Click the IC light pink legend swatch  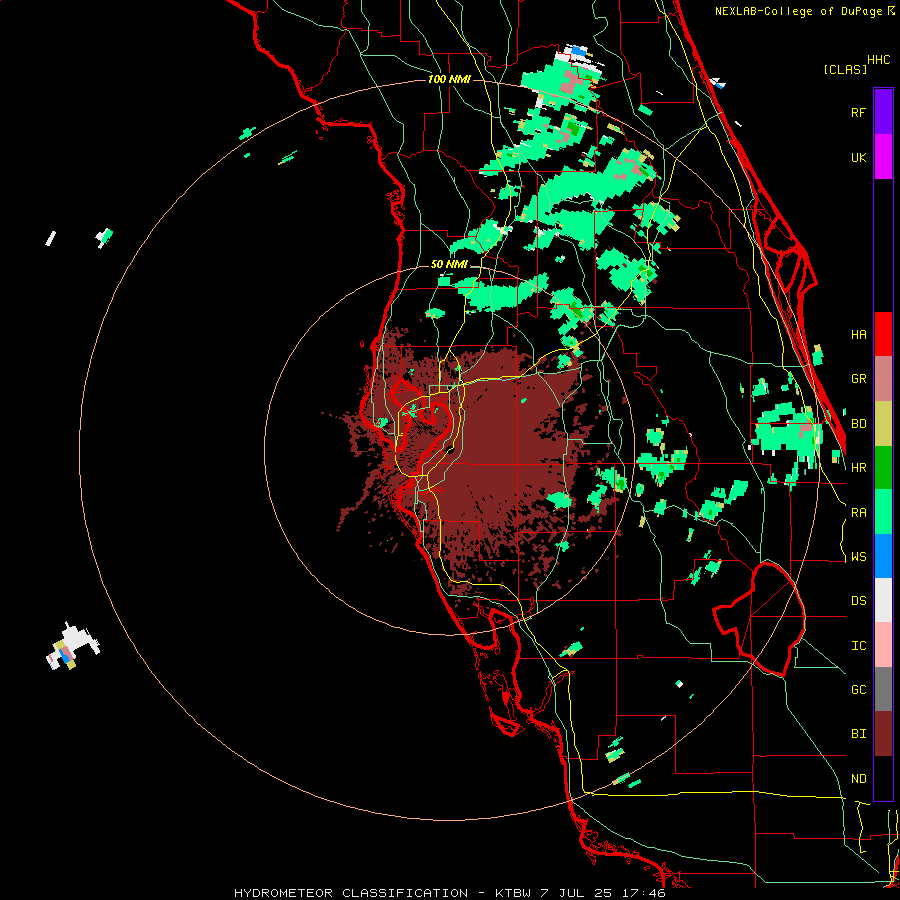pyautogui.click(x=883, y=645)
